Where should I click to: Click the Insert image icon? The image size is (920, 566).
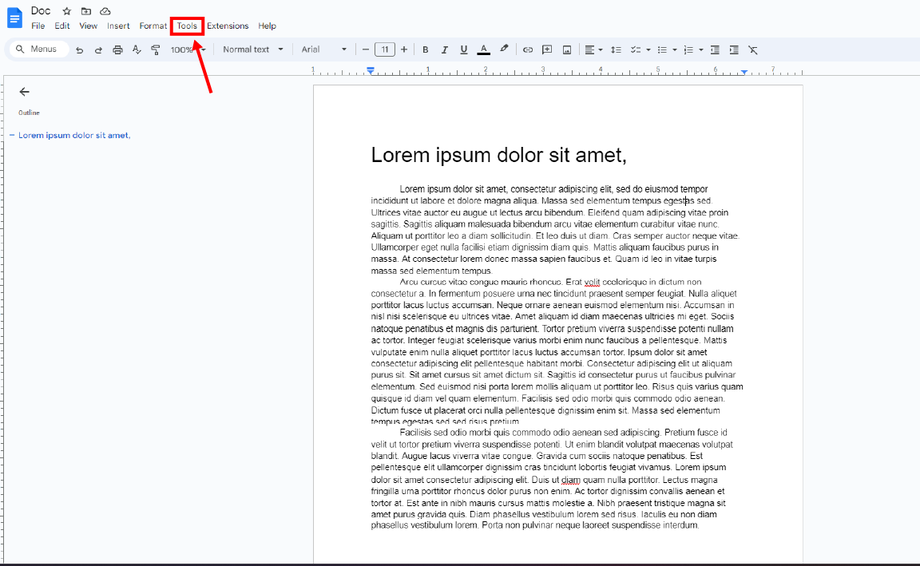point(566,50)
